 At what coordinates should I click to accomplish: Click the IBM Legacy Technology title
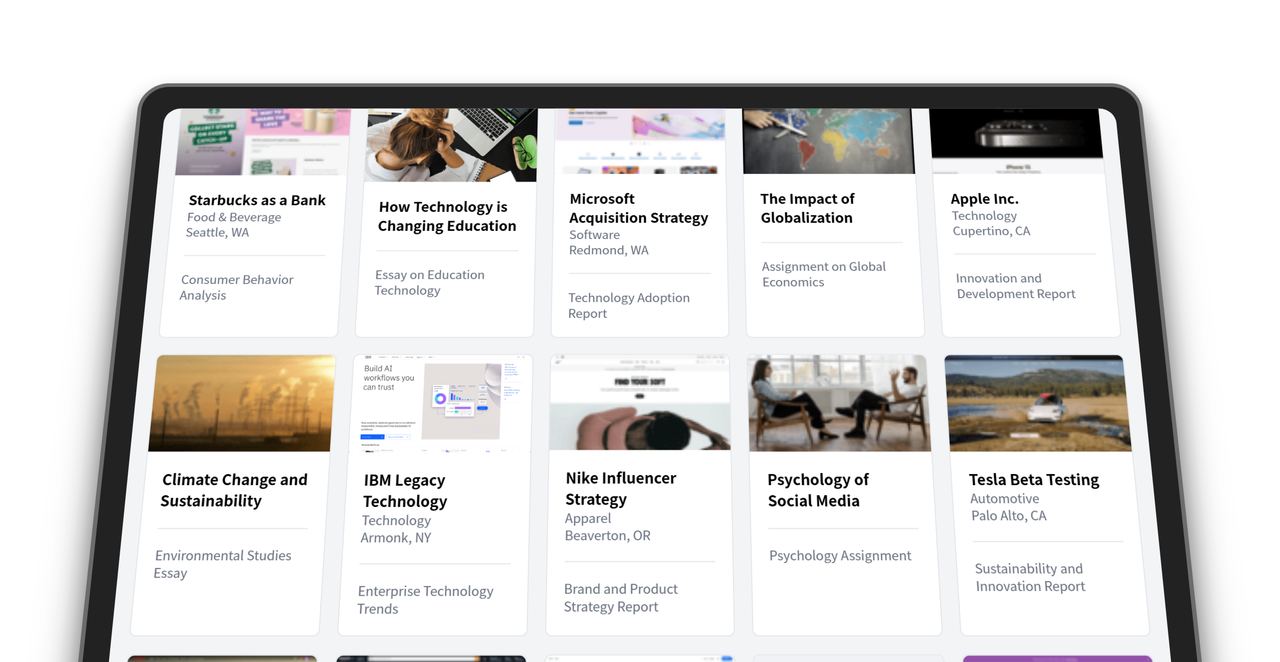pos(405,491)
